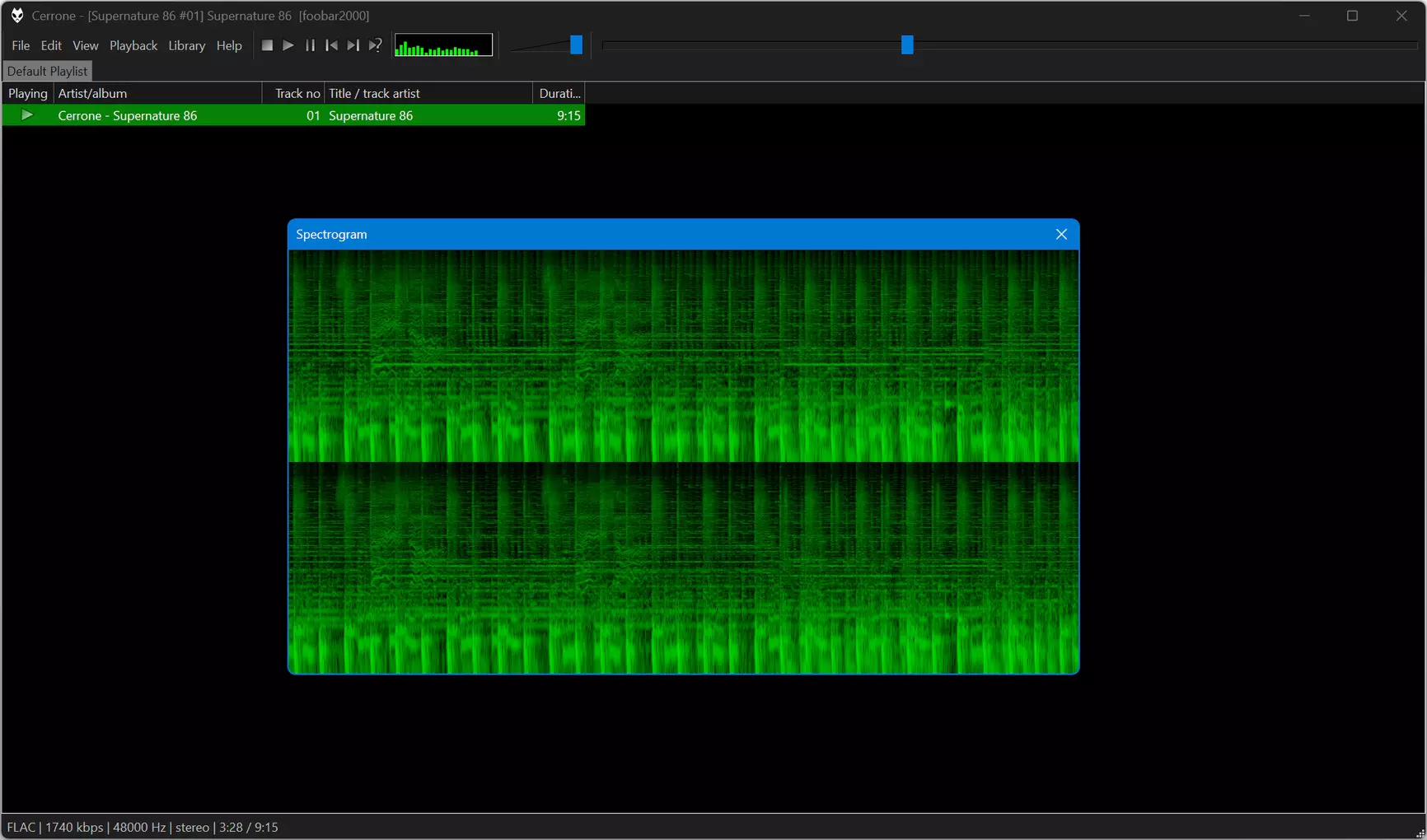Skip to the previous track
Image resolution: width=1427 pixels, height=840 pixels.
coord(331,45)
